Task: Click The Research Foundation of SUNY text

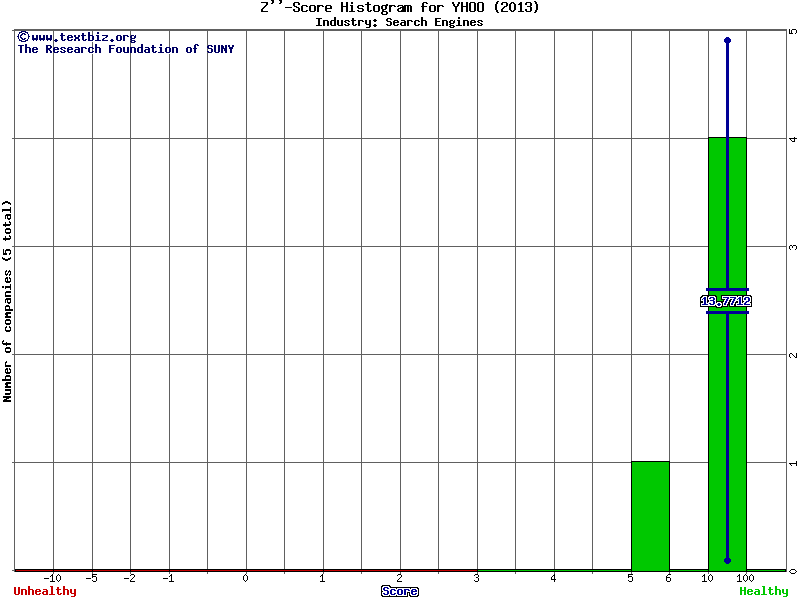Action: pos(126,49)
